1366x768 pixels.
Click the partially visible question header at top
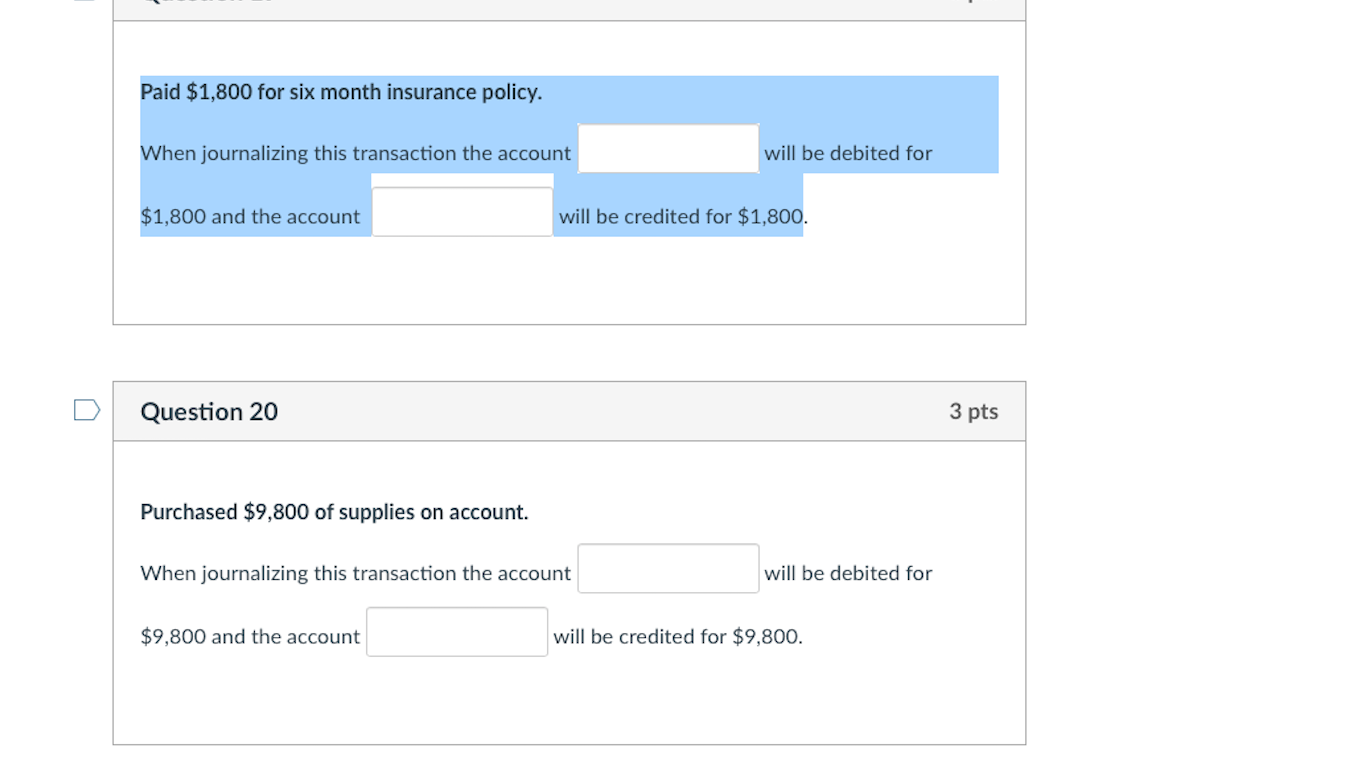(x=569, y=8)
